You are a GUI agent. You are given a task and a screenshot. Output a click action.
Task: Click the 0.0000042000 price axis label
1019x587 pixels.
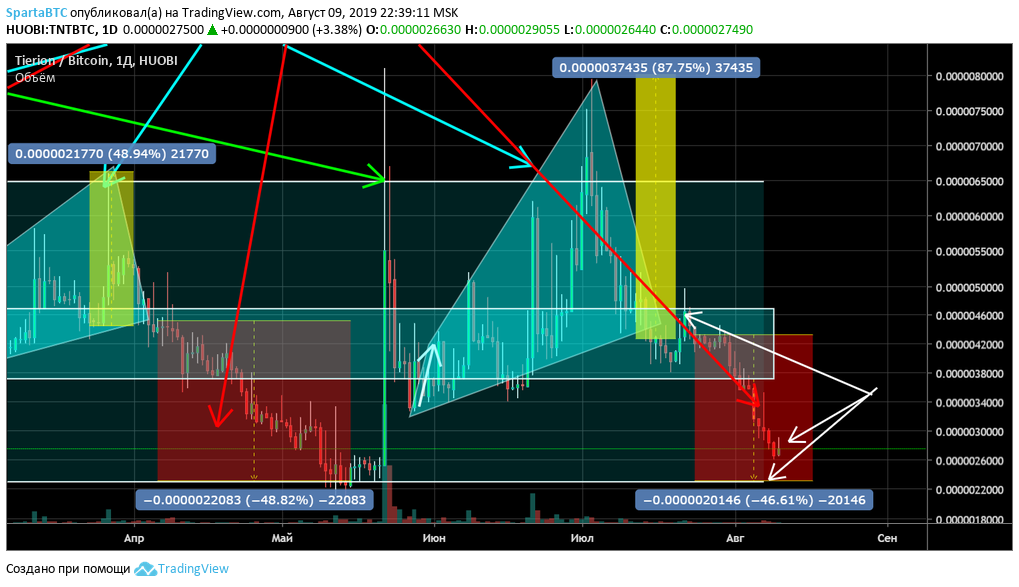pos(969,345)
